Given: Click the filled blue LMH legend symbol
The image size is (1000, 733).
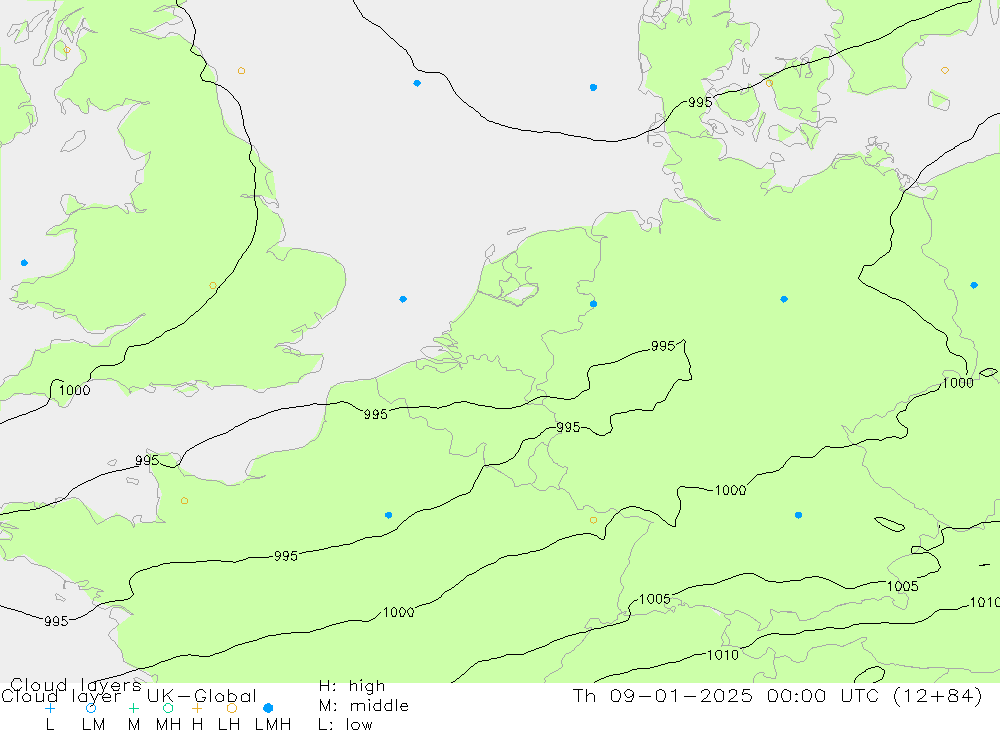Looking at the screenshot, I should (268, 708).
